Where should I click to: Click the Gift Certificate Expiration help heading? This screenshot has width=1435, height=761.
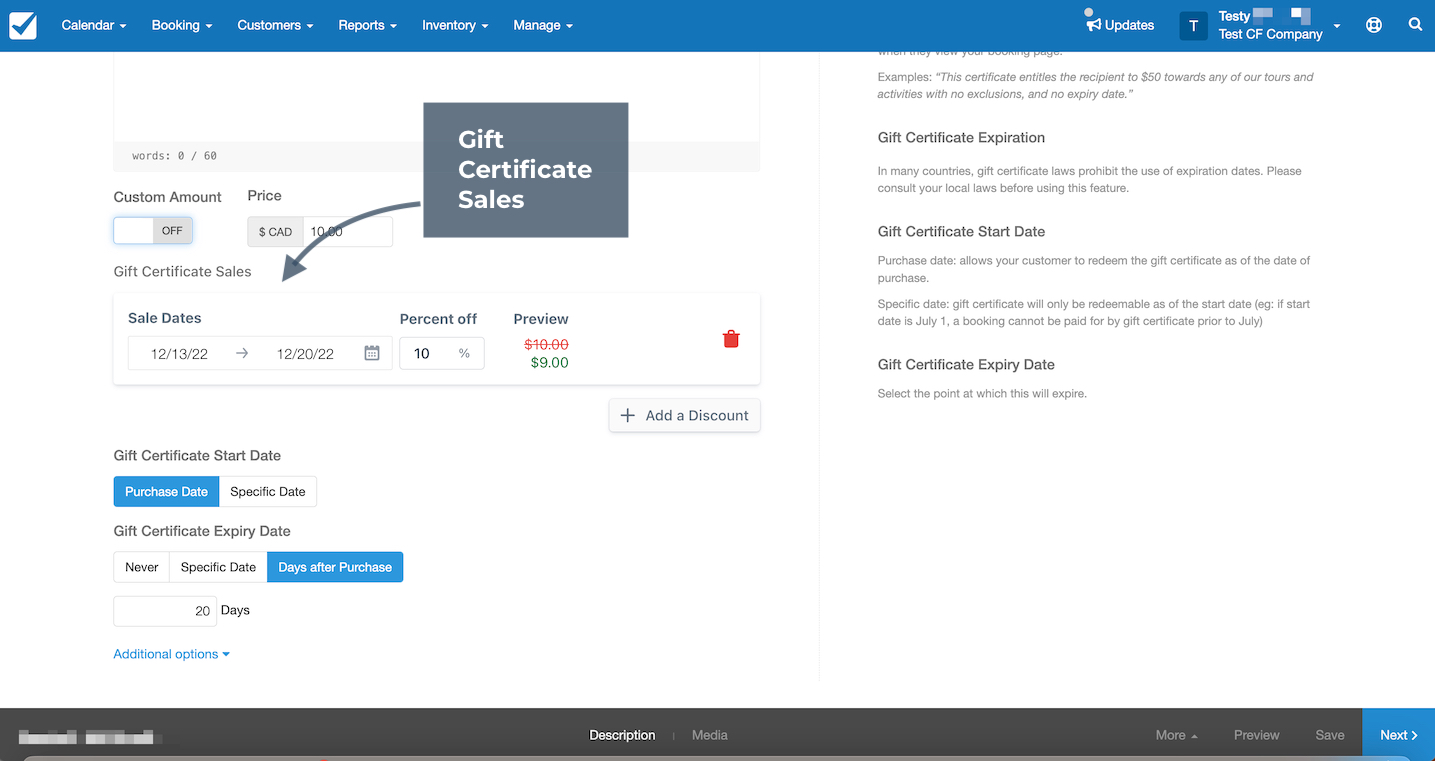point(961,138)
